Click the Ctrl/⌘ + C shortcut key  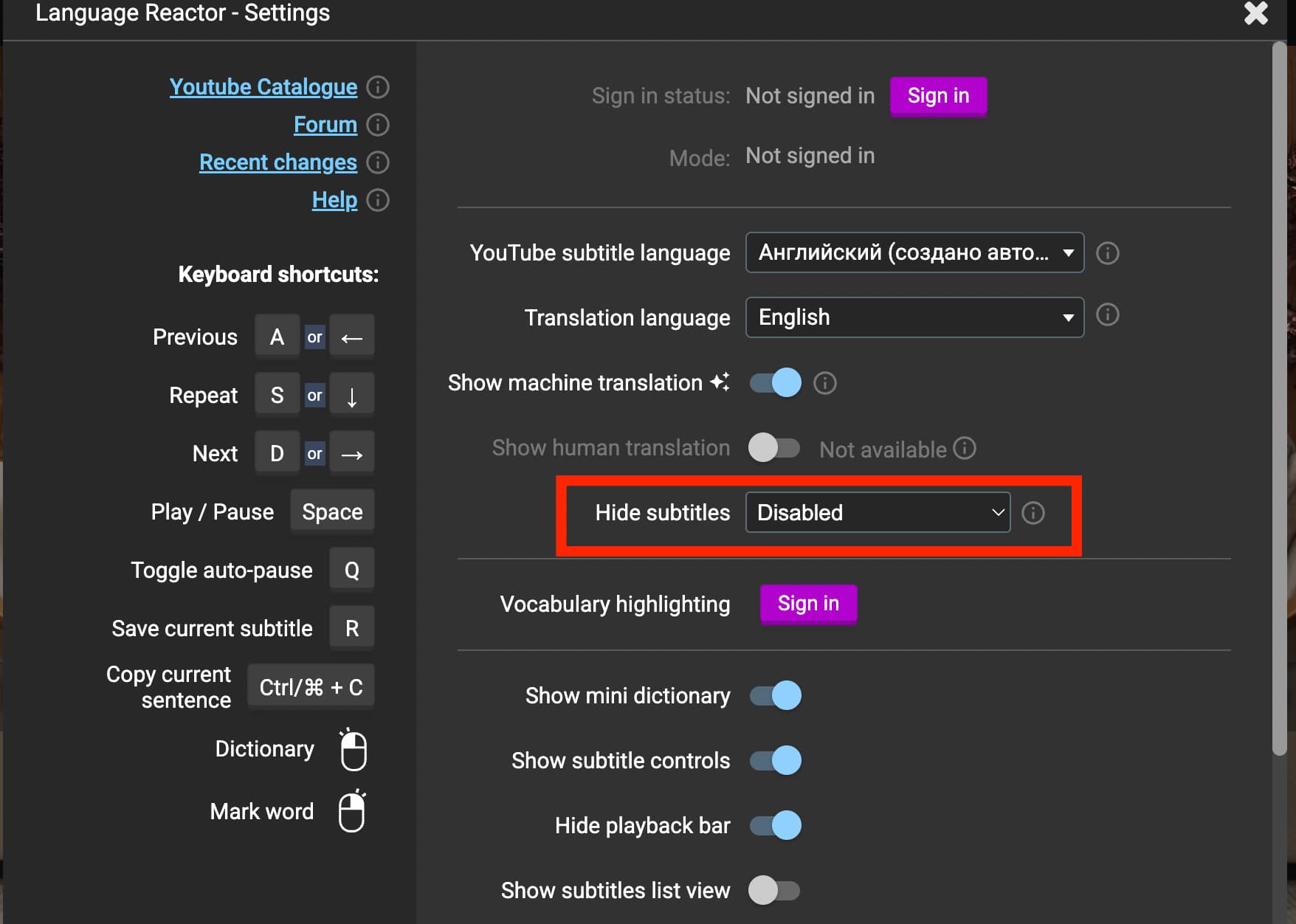pyautogui.click(x=311, y=687)
